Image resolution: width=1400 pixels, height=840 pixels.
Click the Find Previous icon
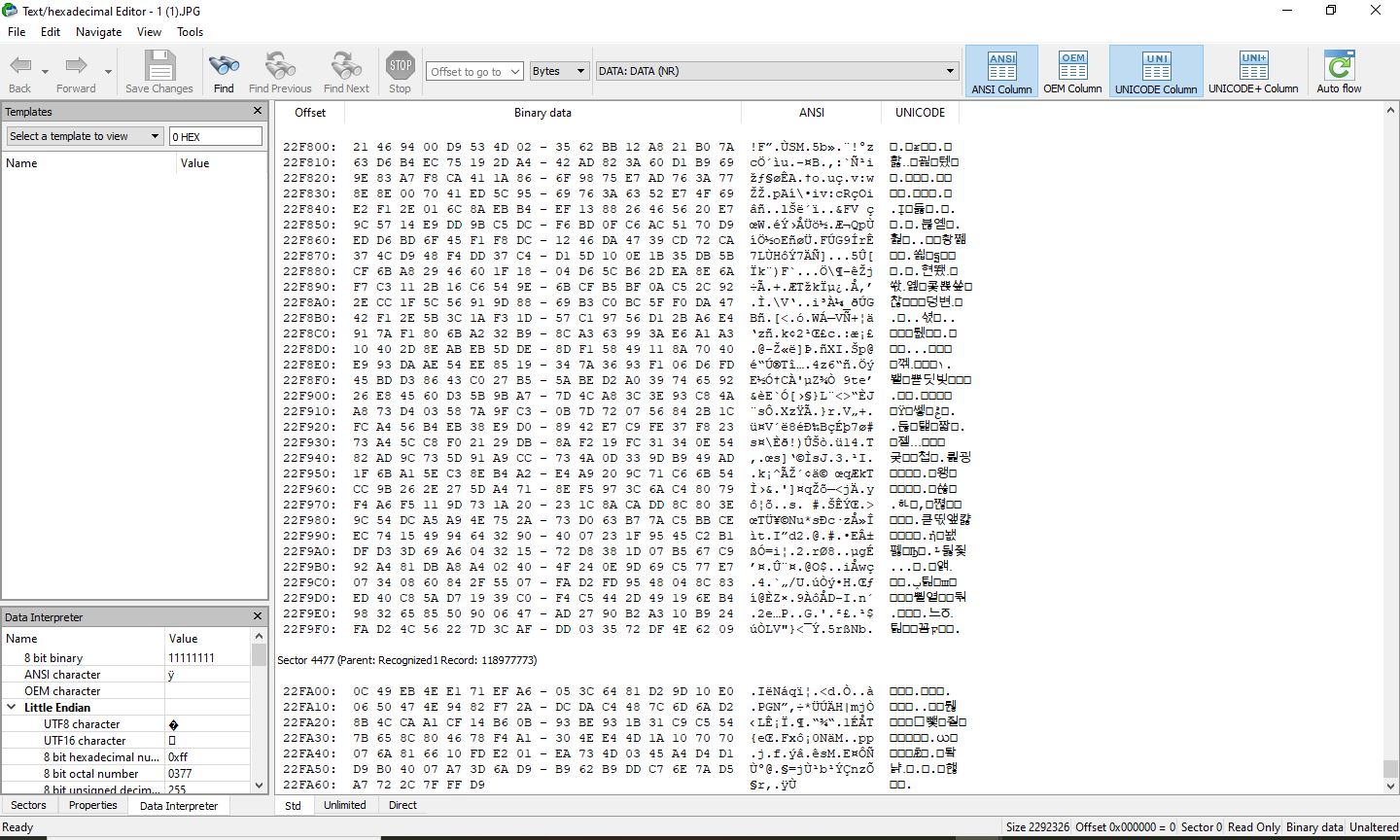pyautogui.click(x=280, y=65)
